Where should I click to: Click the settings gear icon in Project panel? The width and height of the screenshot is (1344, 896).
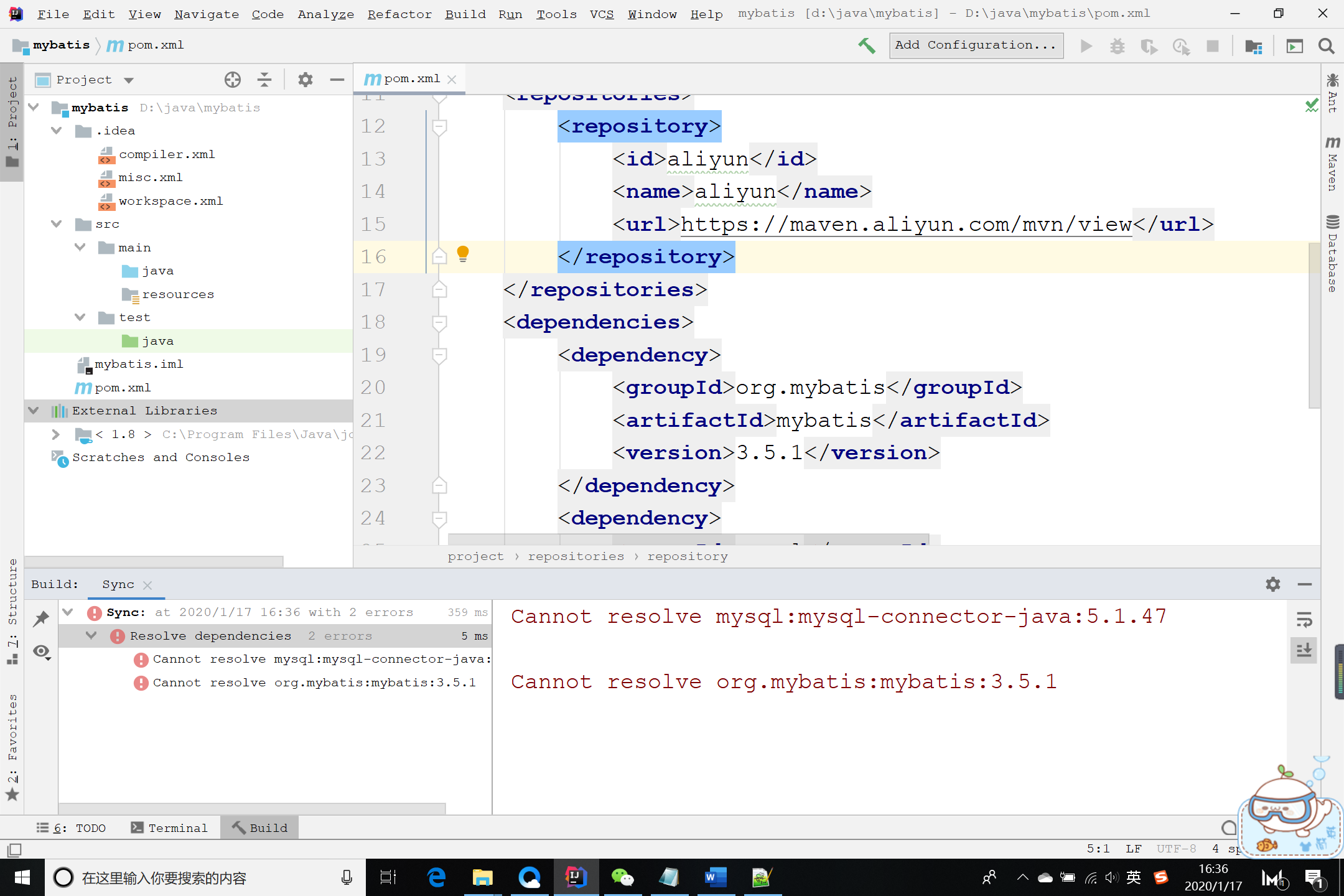click(305, 79)
